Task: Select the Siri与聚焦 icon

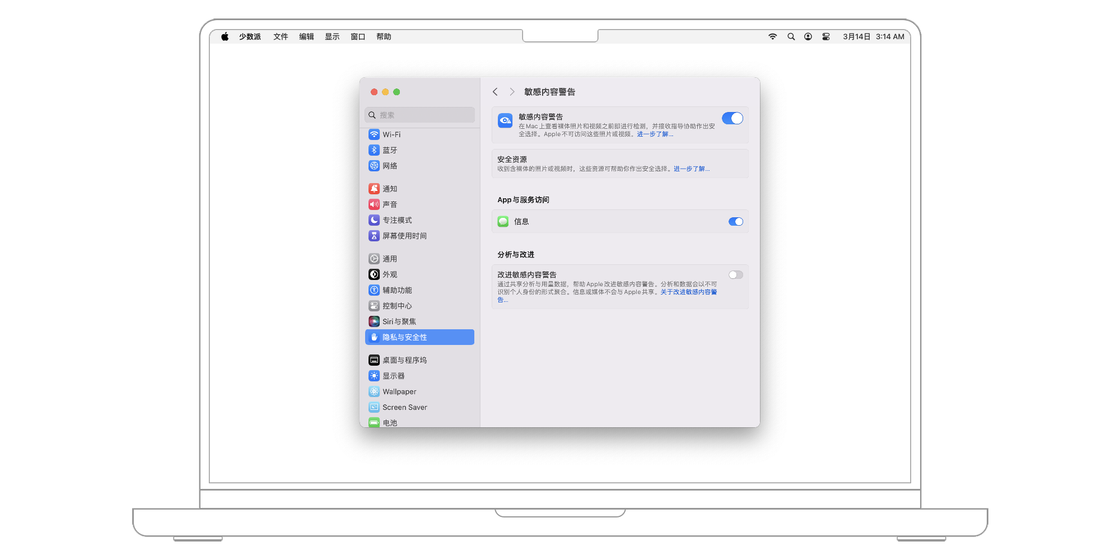Action: (374, 321)
